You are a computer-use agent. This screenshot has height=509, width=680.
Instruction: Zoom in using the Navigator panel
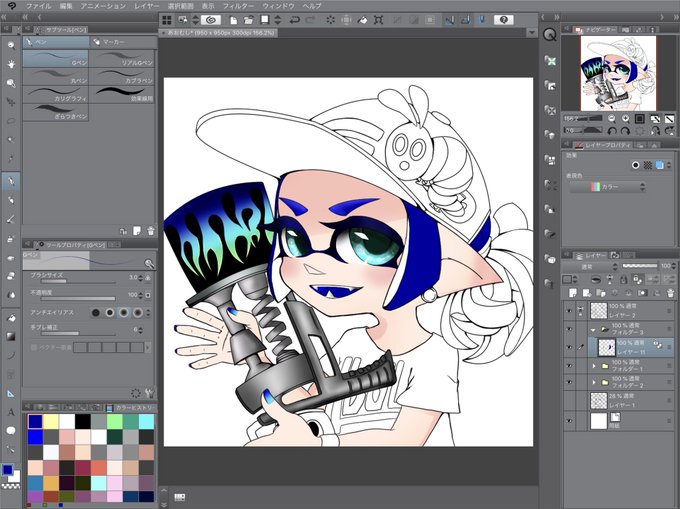tap(625, 118)
